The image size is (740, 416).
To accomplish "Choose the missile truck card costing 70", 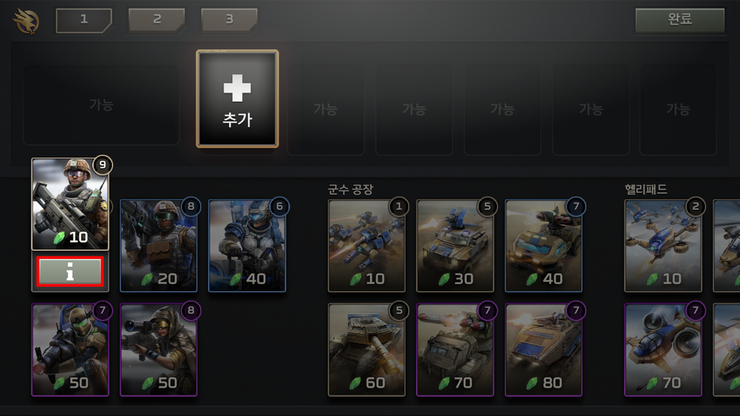I will click(455, 349).
